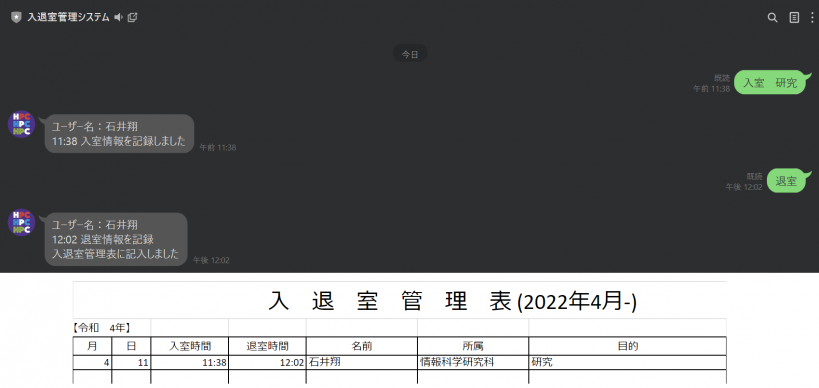Click the 今日 date label
Image resolution: width=819 pixels, height=388 pixels.
pyautogui.click(x=410, y=54)
